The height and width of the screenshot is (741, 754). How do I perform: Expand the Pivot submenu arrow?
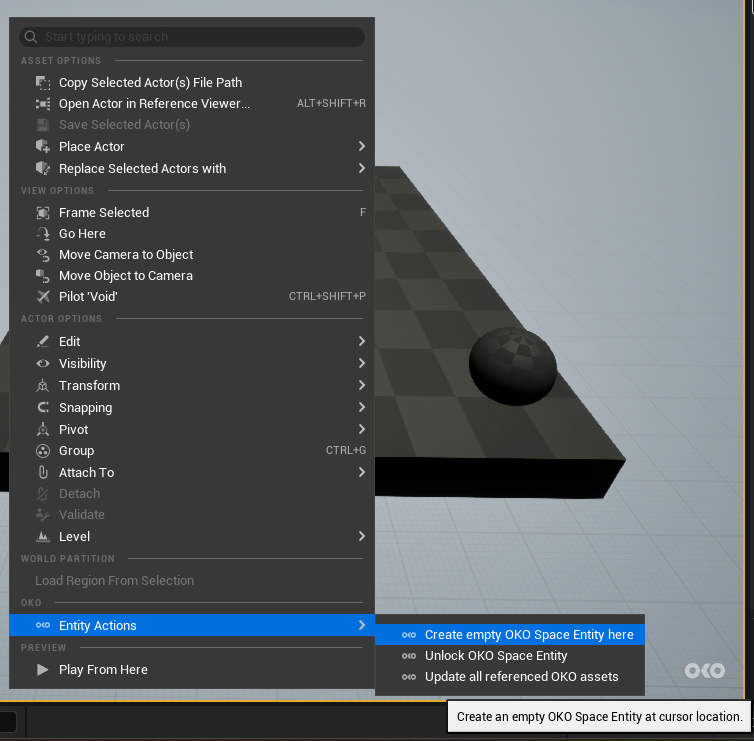pyautogui.click(x=362, y=429)
